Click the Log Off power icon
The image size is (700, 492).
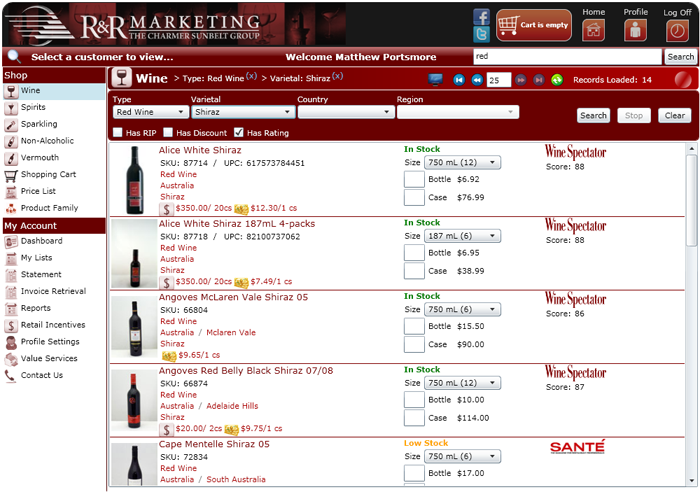pos(677,31)
